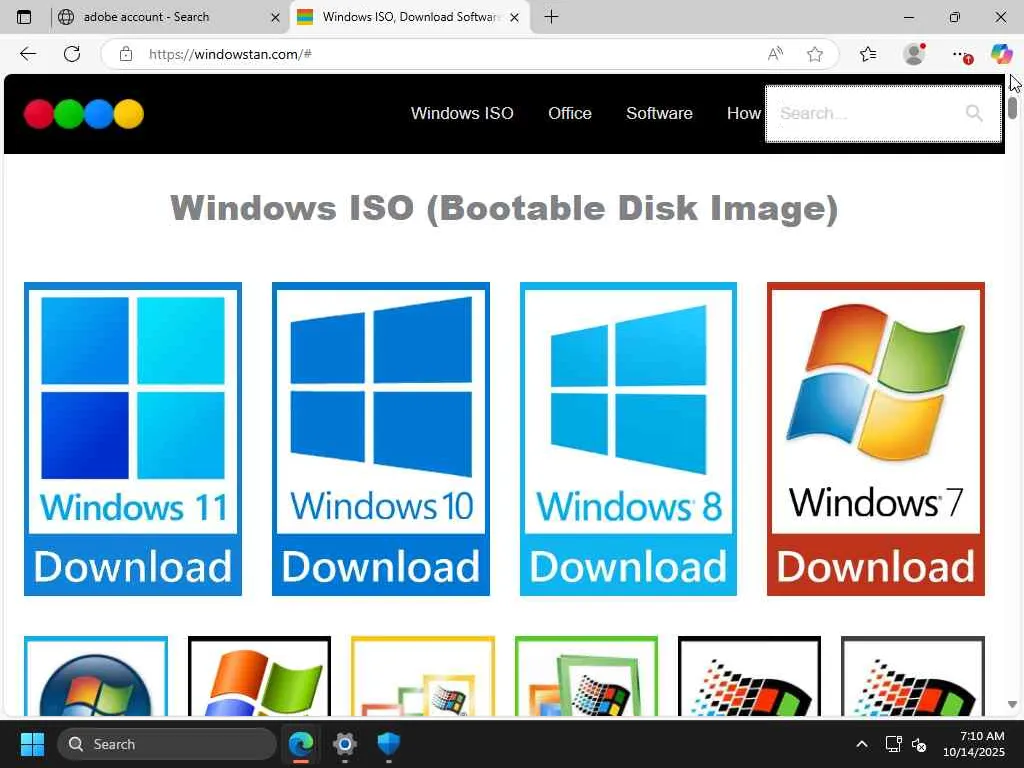
Task: Open the tab actions menu icon
Action: pyautogui.click(x=24, y=17)
